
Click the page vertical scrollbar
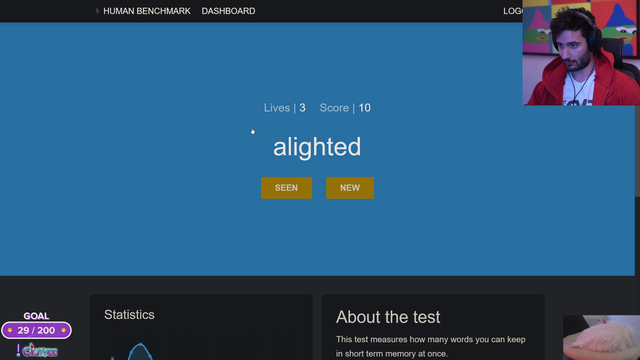pyautogui.click(x=637, y=151)
